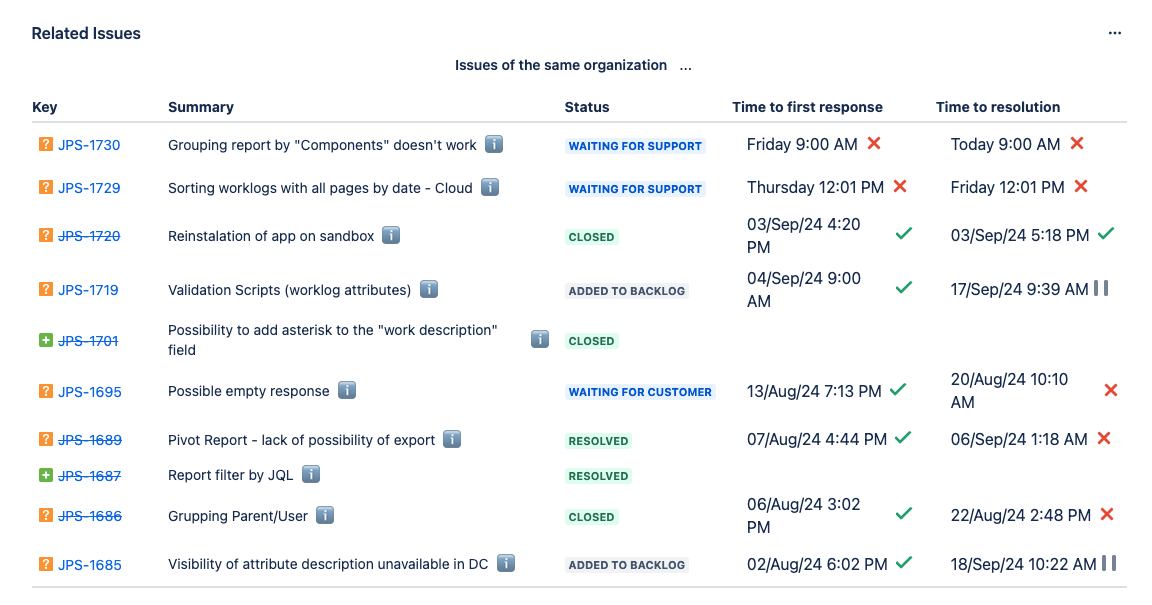Open the info icon on "Possible empty response"

point(346,390)
